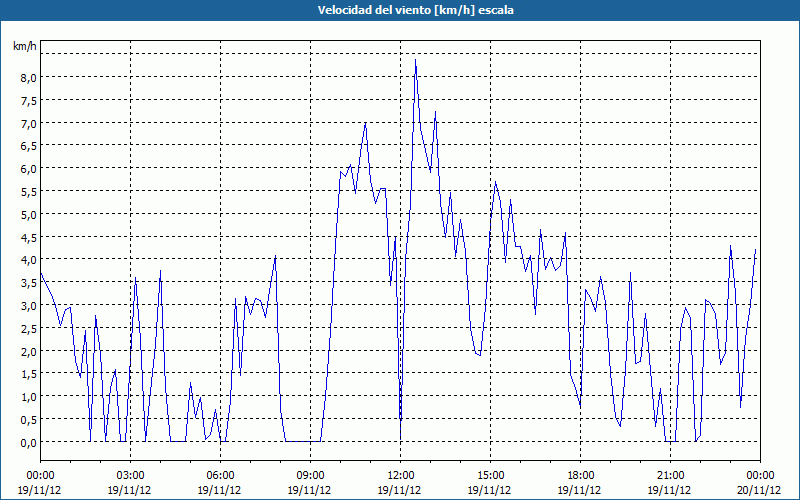Viewport: 800px width, 500px height.
Task: Click the '1,0' y-axis value
Action: pos(29,397)
